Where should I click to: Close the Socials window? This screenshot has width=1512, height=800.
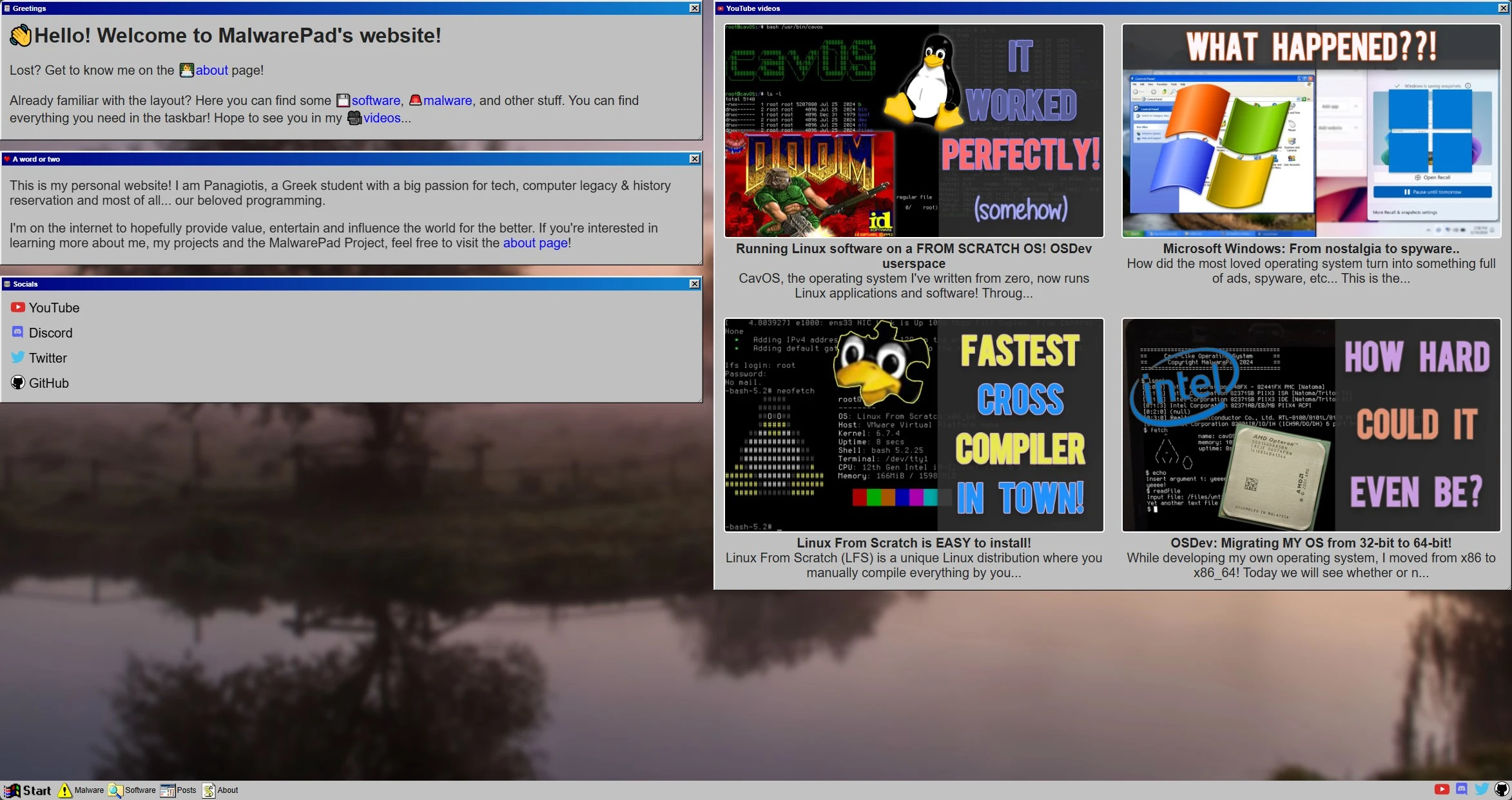click(694, 284)
